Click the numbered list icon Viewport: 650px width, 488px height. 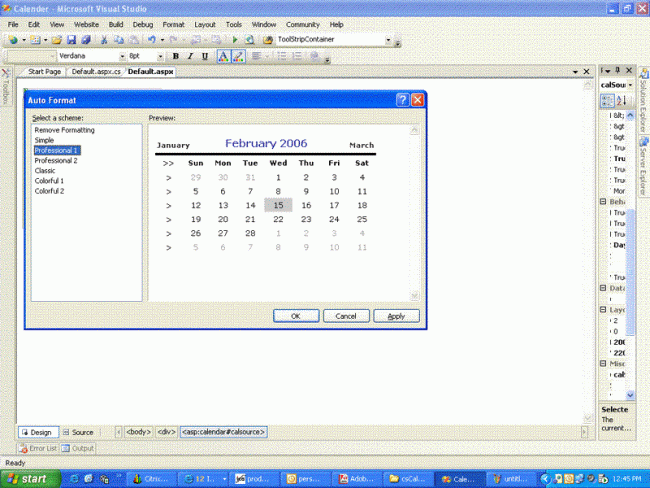pos(297,56)
